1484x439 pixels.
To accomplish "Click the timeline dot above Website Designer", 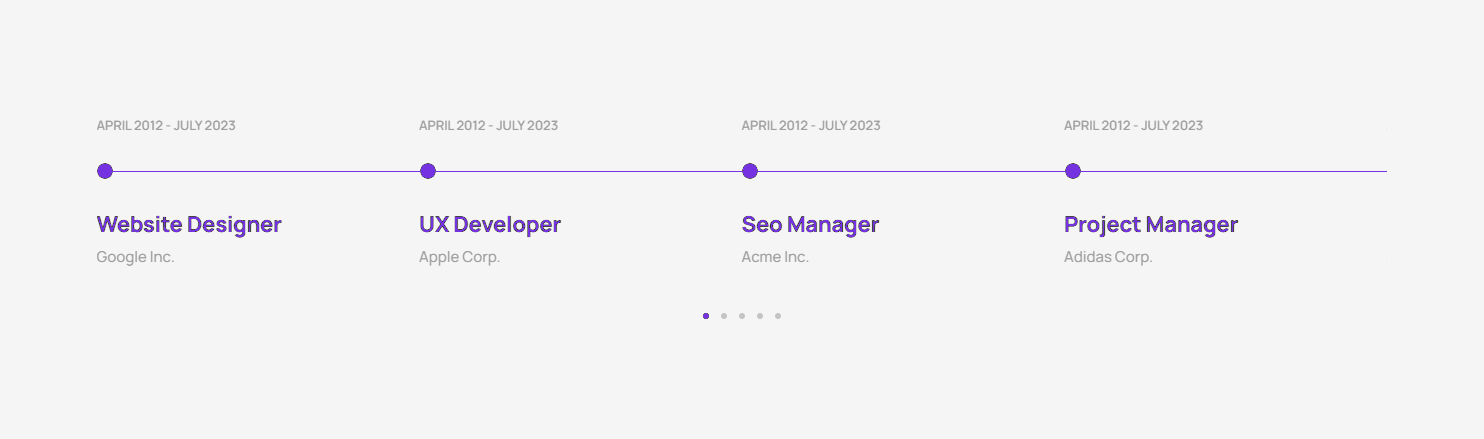I will tap(105, 171).
